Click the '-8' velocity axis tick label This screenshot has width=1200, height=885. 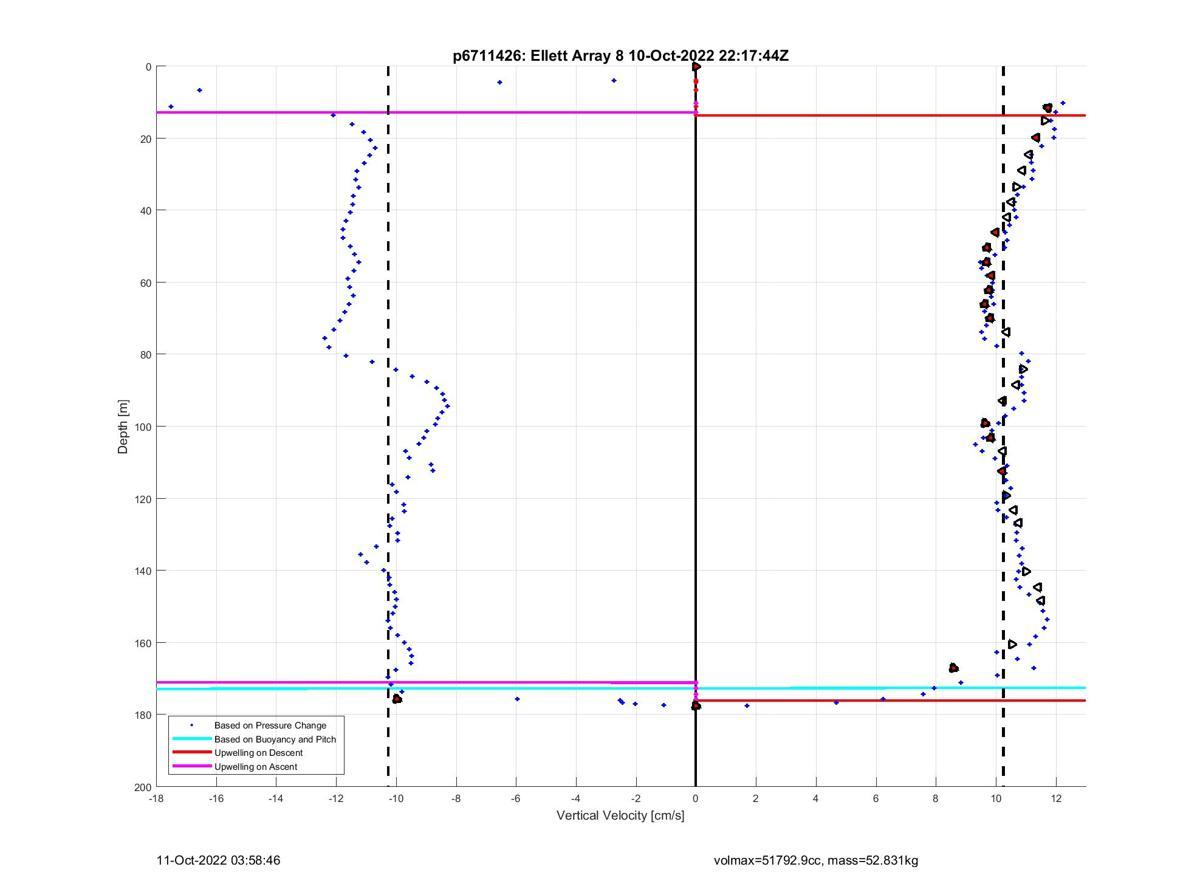coord(456,798)
